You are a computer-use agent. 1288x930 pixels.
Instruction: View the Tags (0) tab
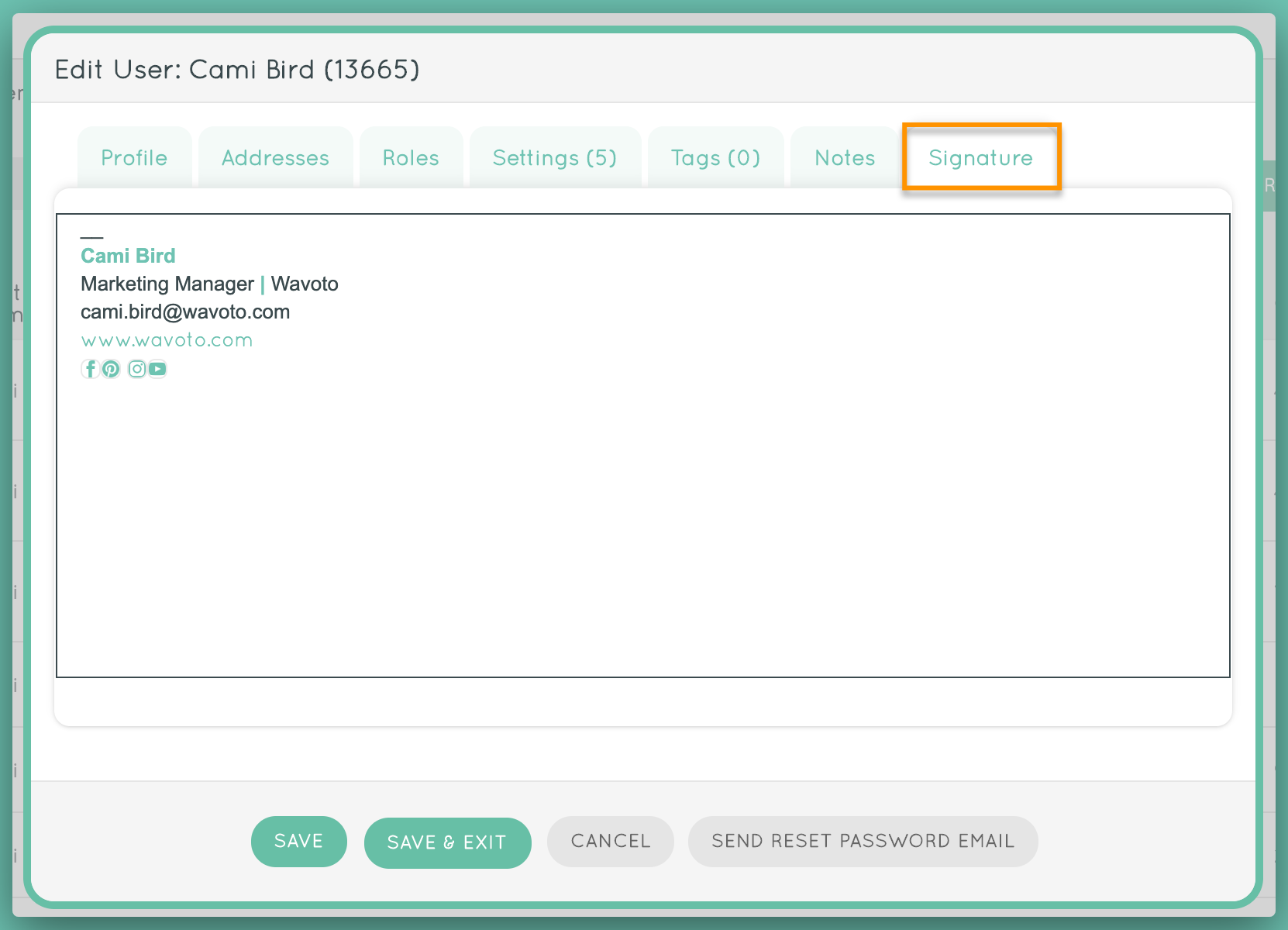click(715, 158)
